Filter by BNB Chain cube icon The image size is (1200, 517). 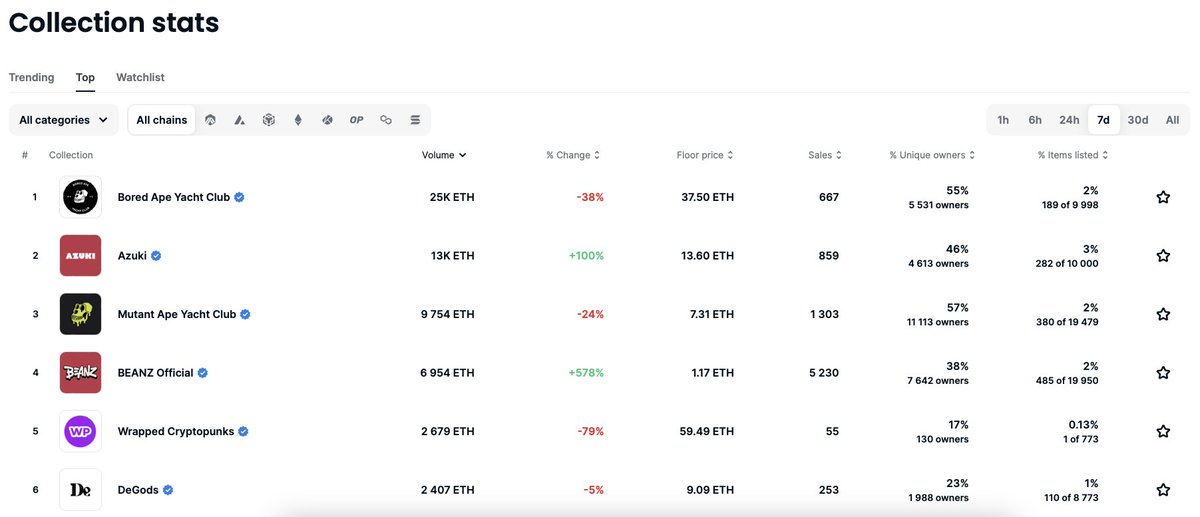[x=268, y=120]
